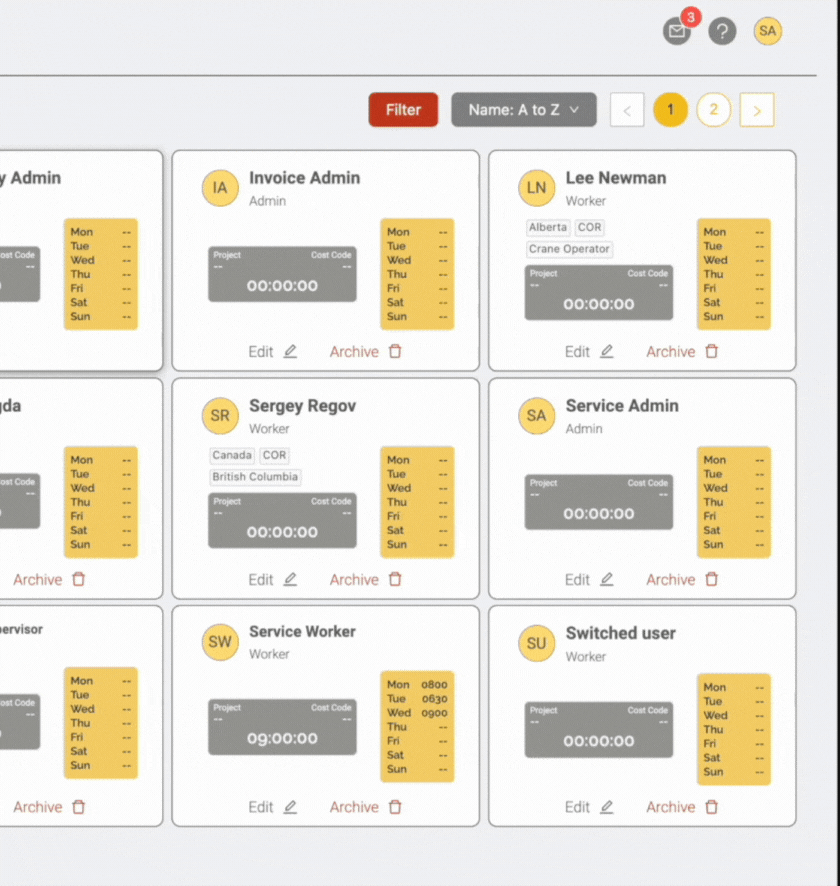Click the Wed 0900 entry on Service Worker schedule
Image resolution: width=840 pixels, height=886 pixels.
[417, 713]
